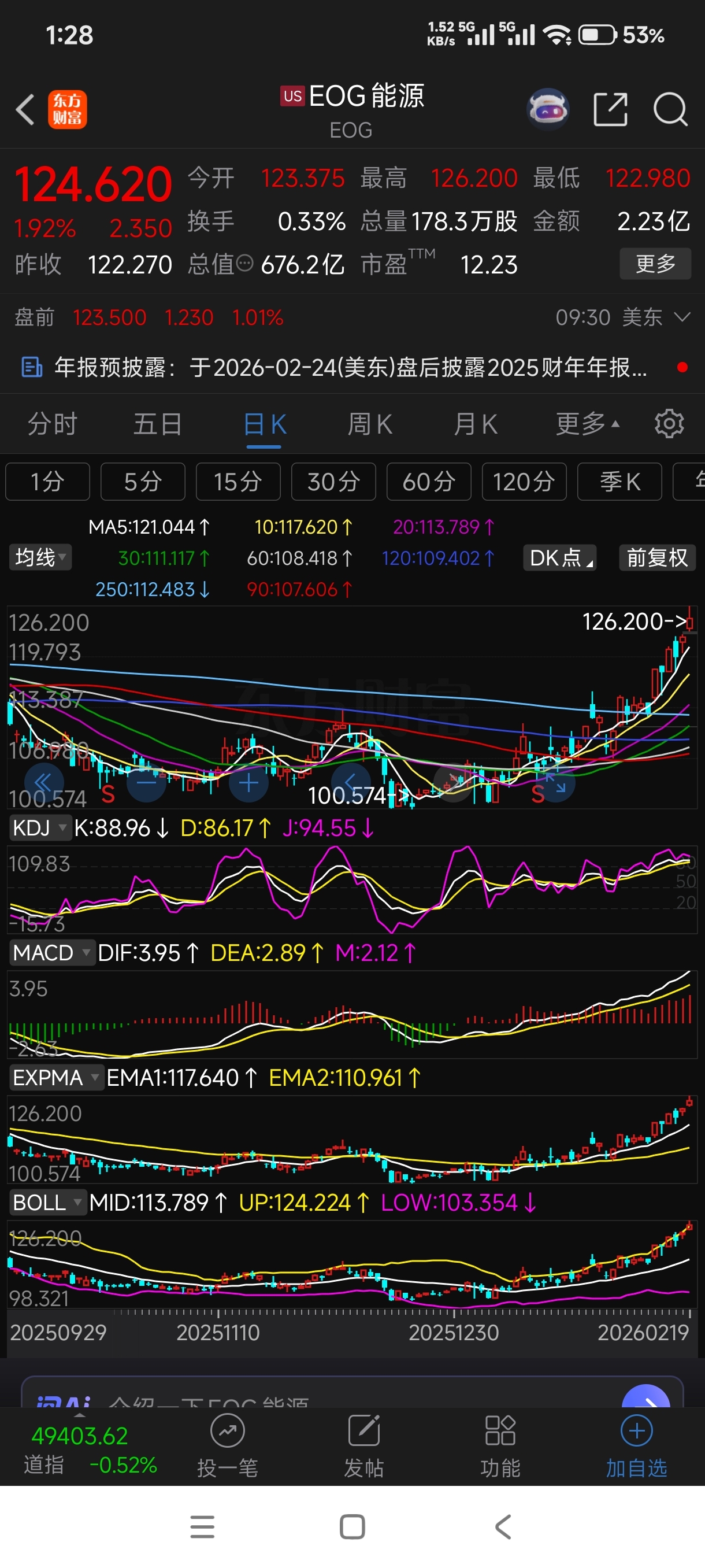Viewport: 705px width, 1568px height.
Task: Open 投一笔 investment icon
Action: [228, 1430]
